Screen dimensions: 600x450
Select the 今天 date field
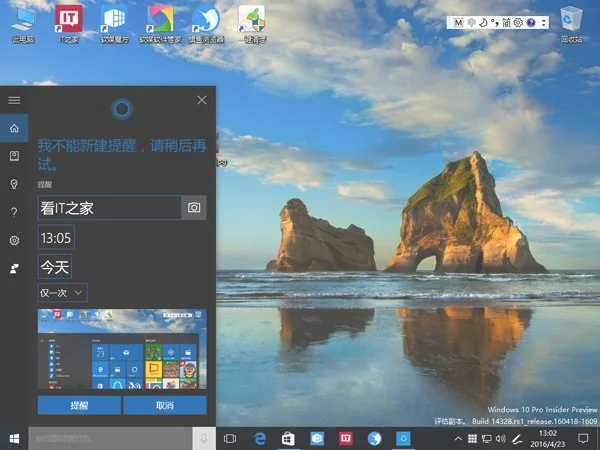(x=55, y=267)
